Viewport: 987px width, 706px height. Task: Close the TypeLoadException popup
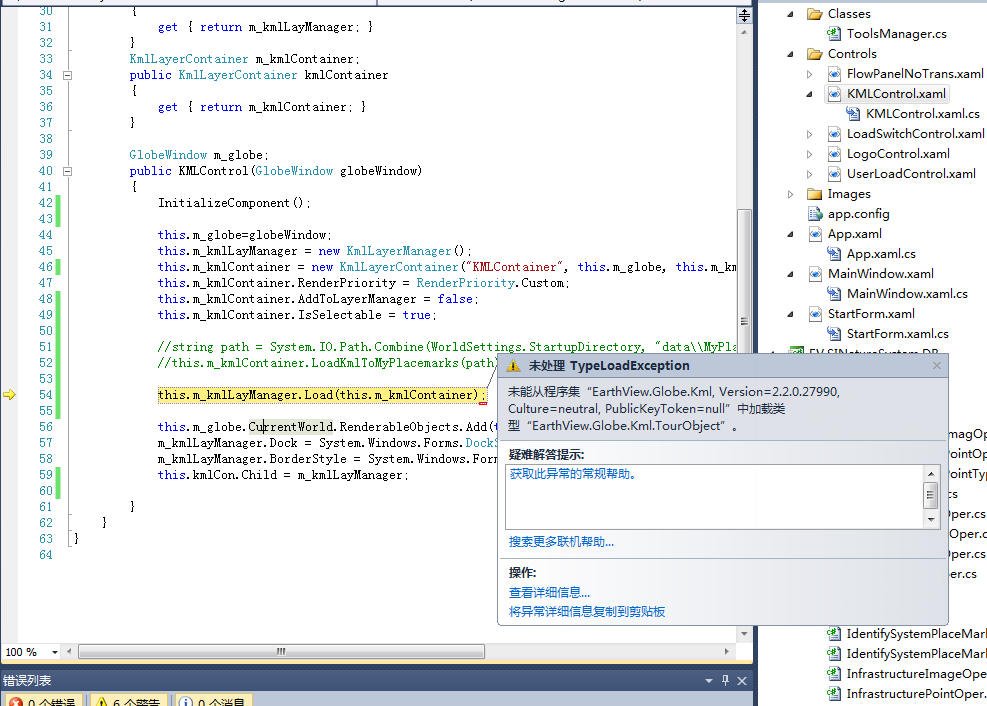pos(937,366)
